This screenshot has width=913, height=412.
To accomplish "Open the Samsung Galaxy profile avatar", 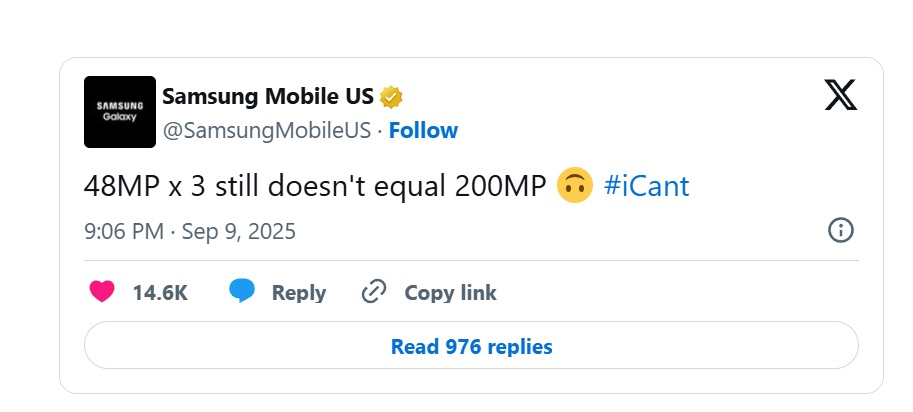I will coord(120,112).
